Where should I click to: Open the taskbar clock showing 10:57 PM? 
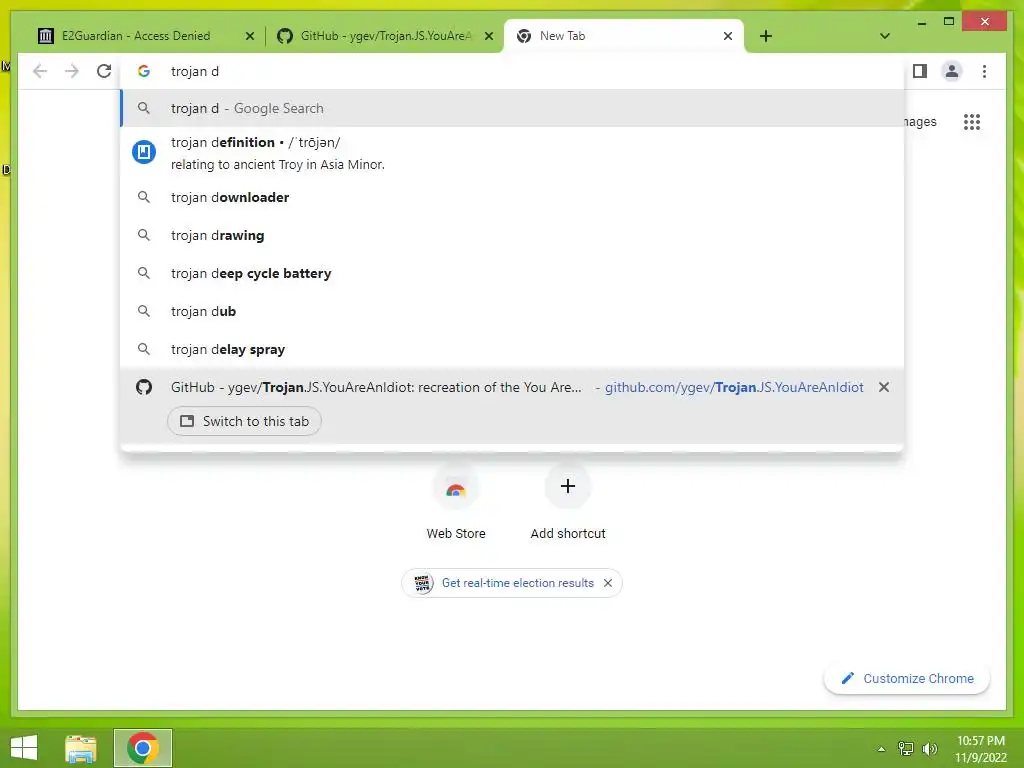point(981,749)
